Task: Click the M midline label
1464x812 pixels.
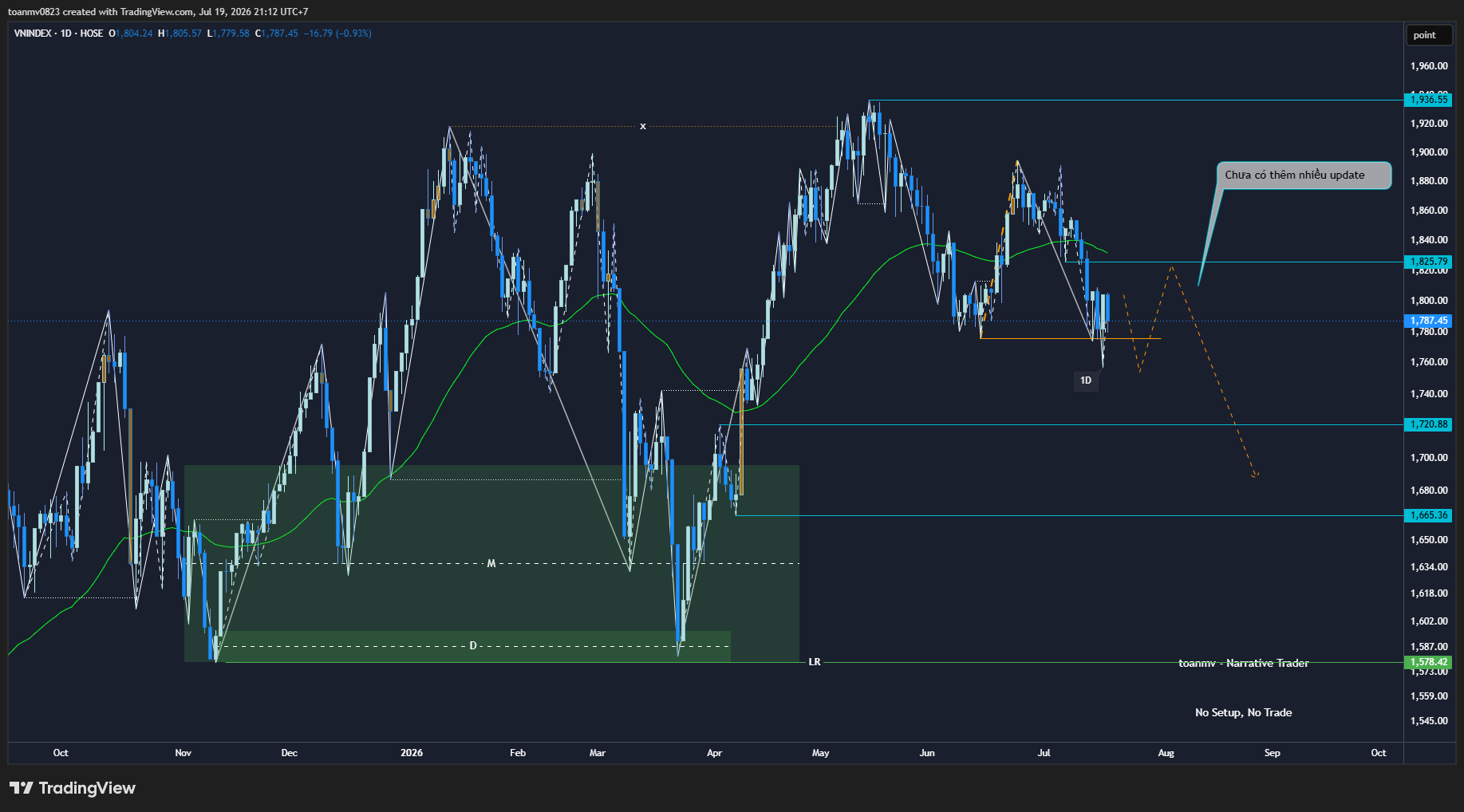Action: coord(491,563)
